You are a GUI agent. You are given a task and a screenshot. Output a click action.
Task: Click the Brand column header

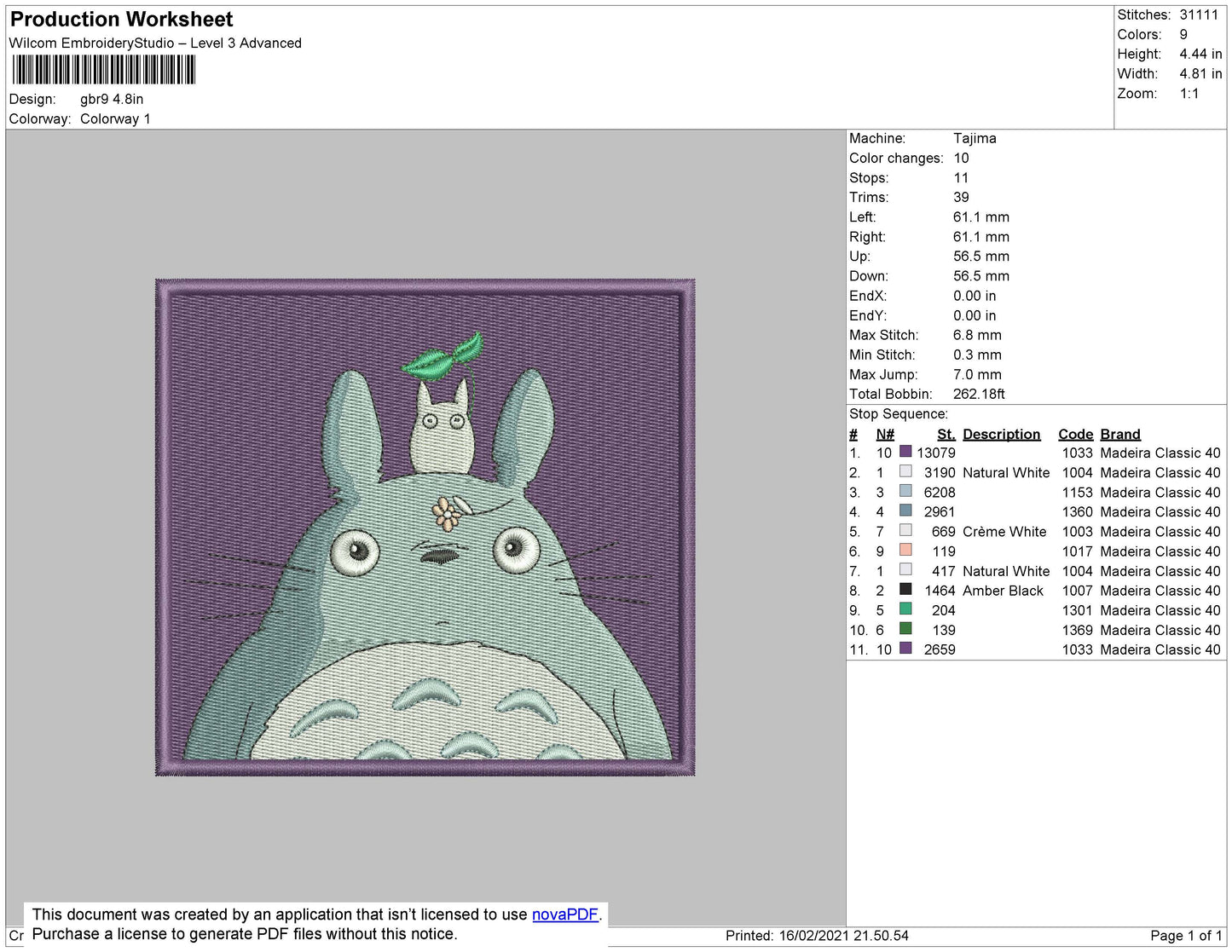click(1119, 434)
